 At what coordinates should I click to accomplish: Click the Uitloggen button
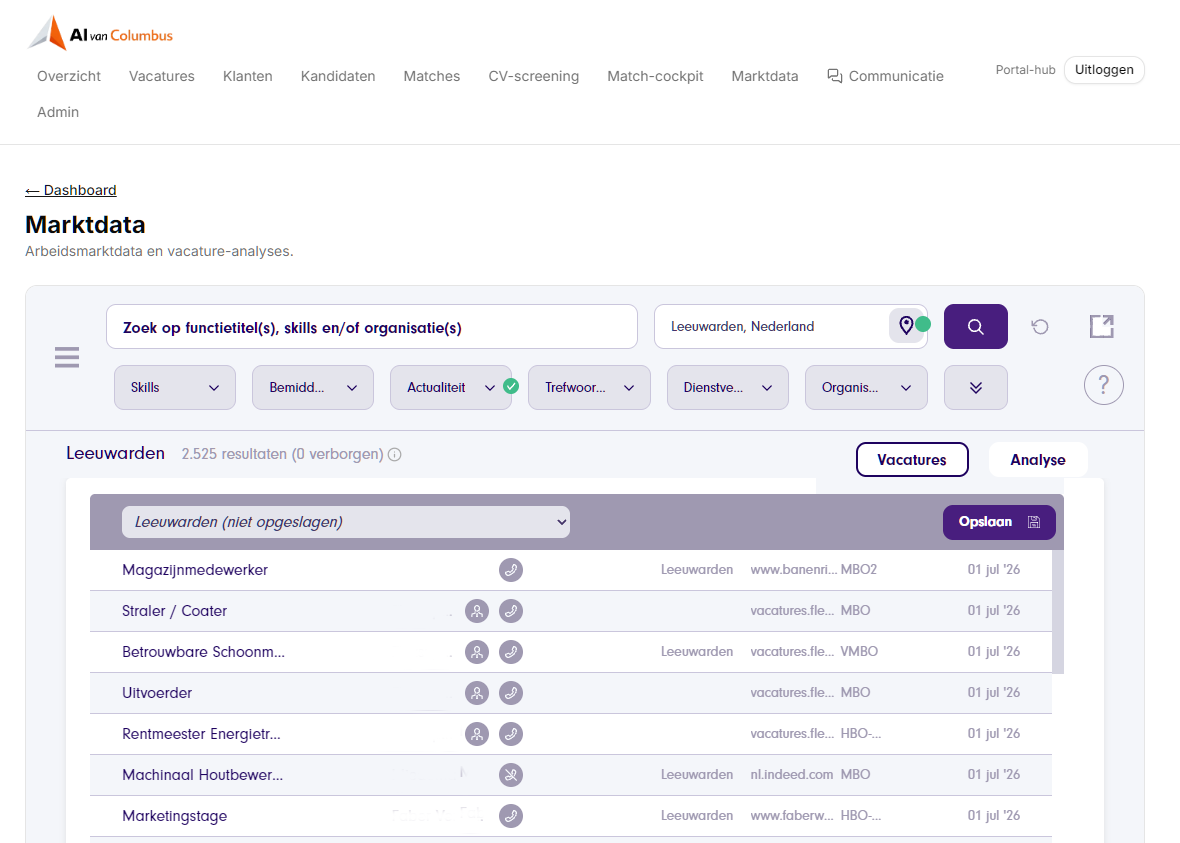click(1104, 70)
